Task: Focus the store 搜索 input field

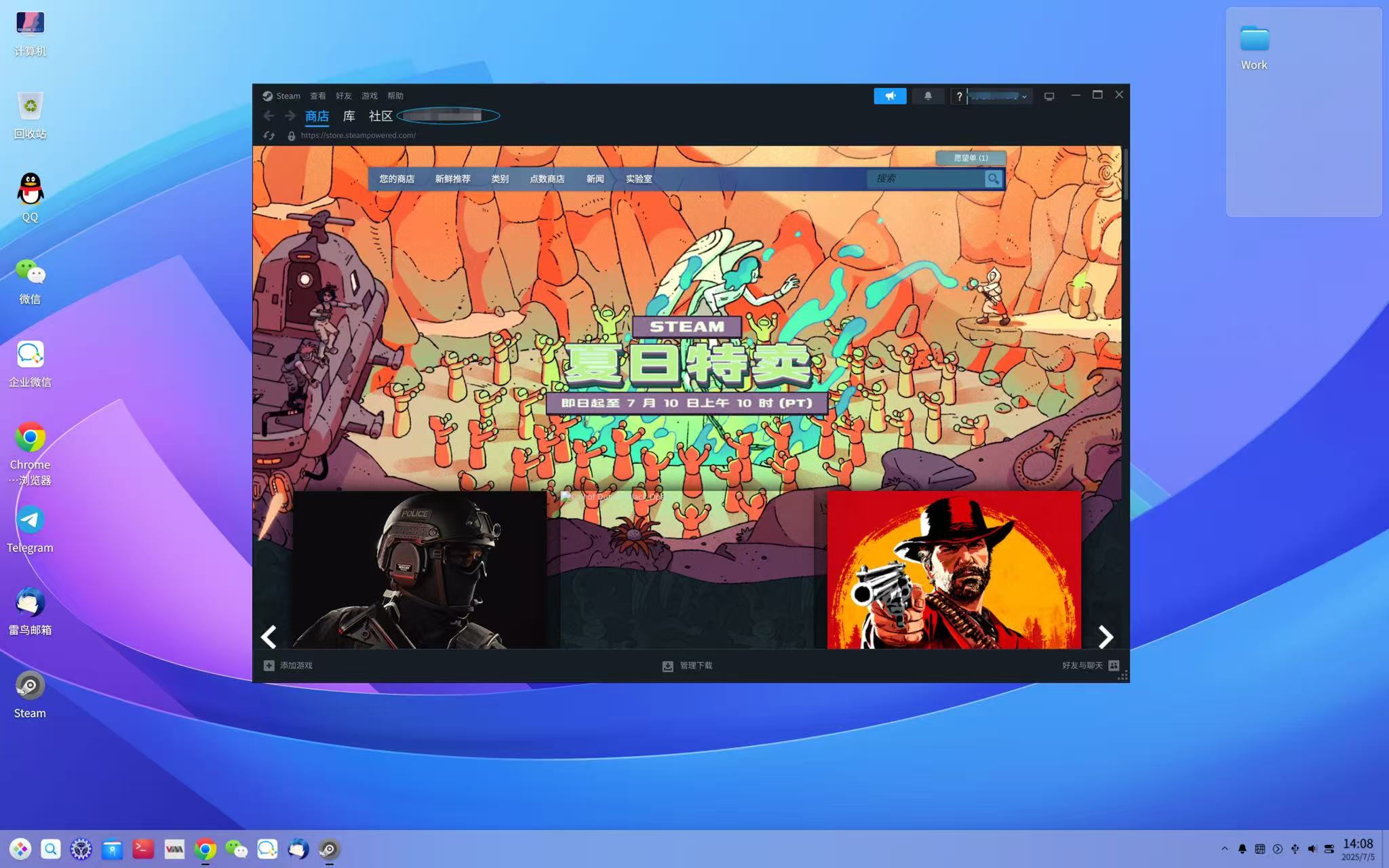Action: coord(926,178)
